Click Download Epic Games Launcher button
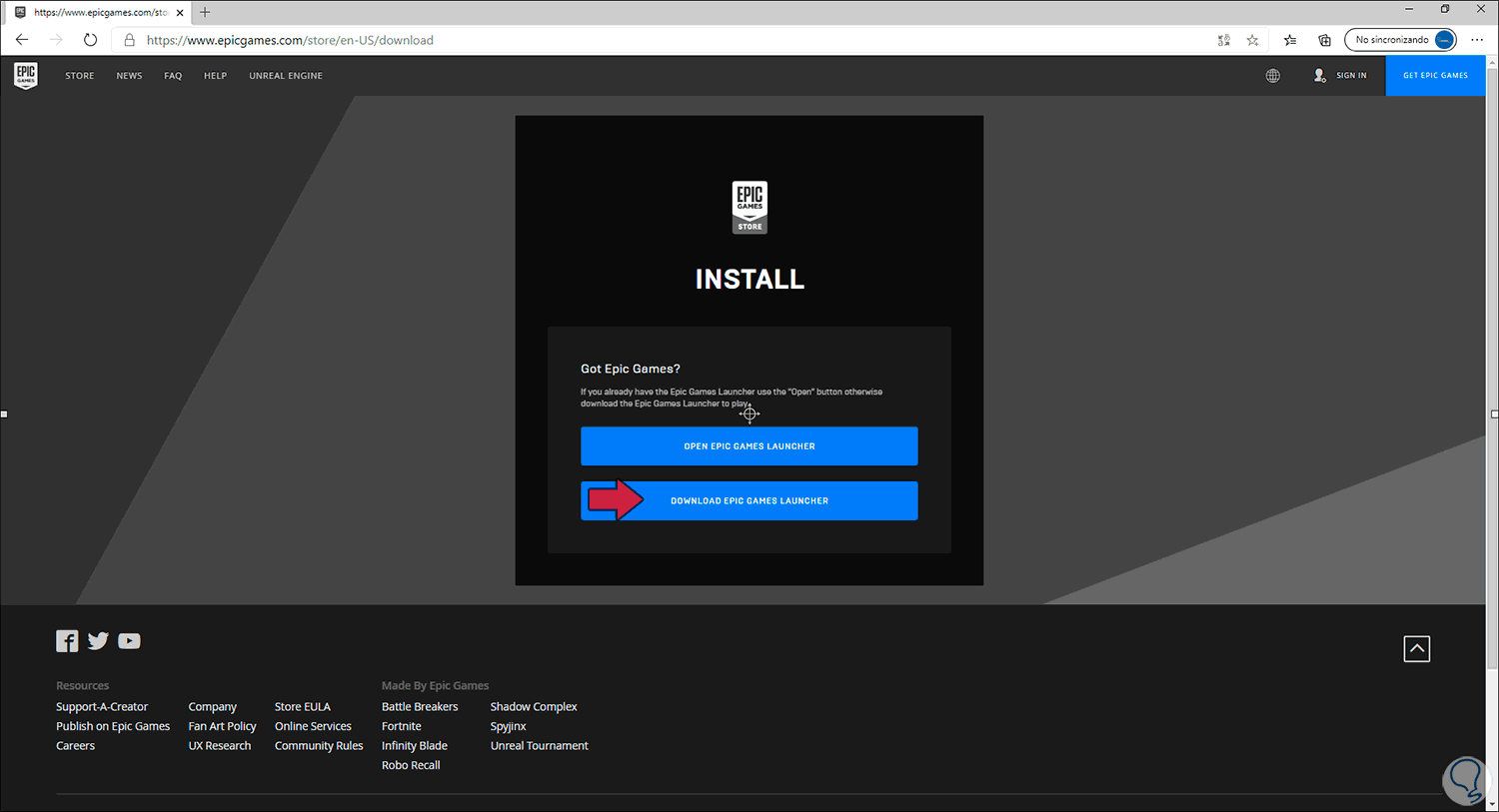Image resolution: width=1499 pixels, height=812 pixels. point(749,501)
